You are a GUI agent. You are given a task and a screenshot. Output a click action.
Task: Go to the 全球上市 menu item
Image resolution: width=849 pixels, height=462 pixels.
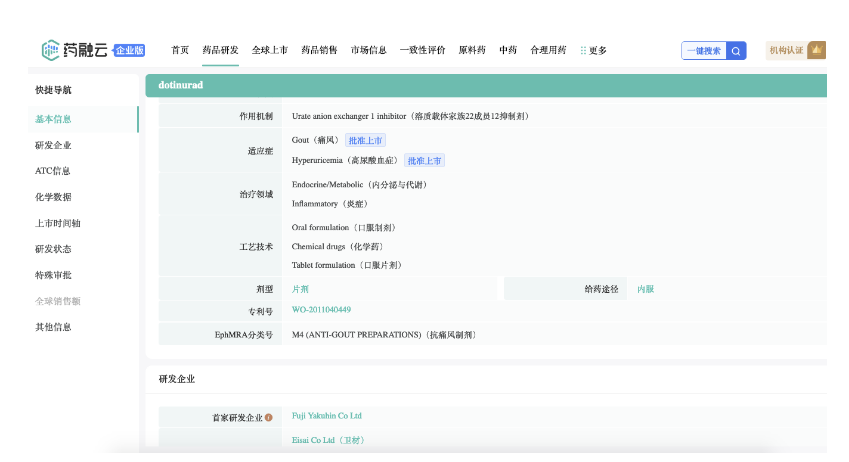[x=270, y=50]
